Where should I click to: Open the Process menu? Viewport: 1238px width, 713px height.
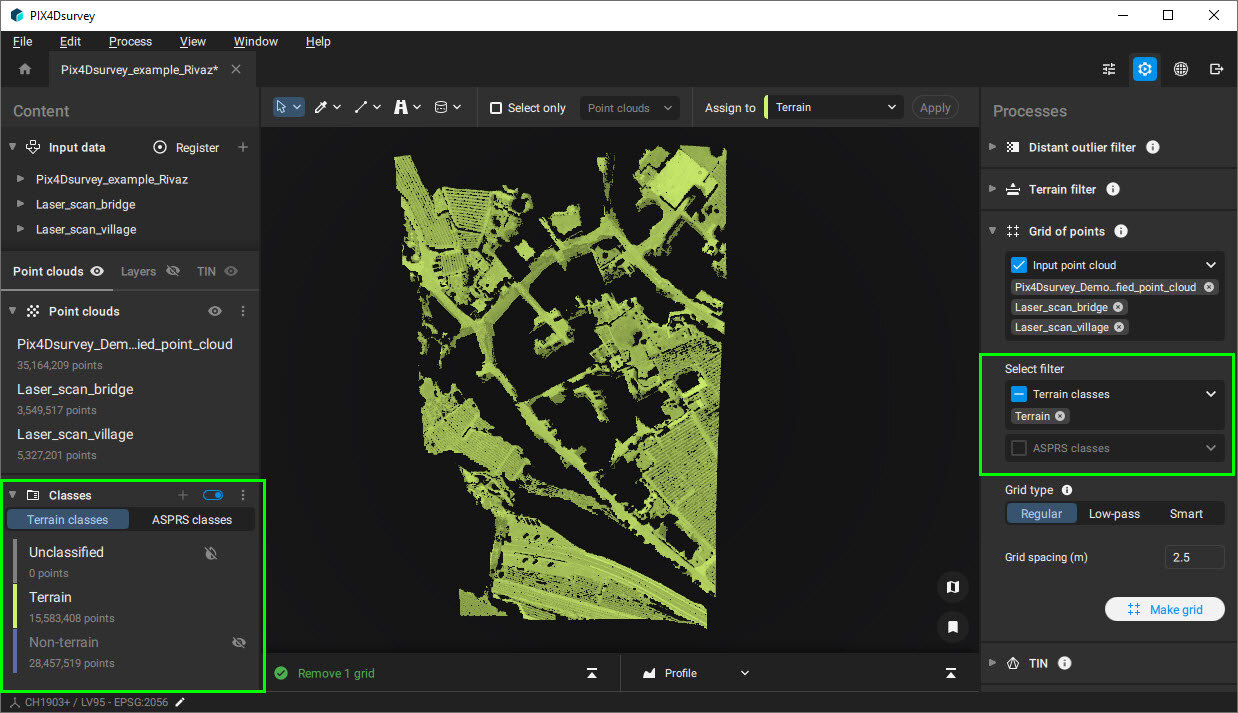130,41
